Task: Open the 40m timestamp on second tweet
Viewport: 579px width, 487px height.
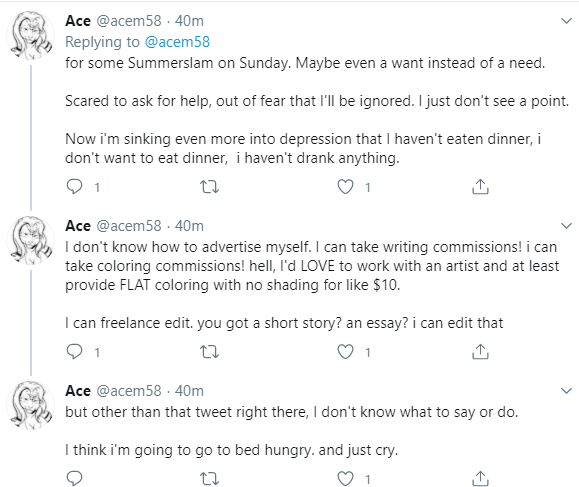Action: 189,226
